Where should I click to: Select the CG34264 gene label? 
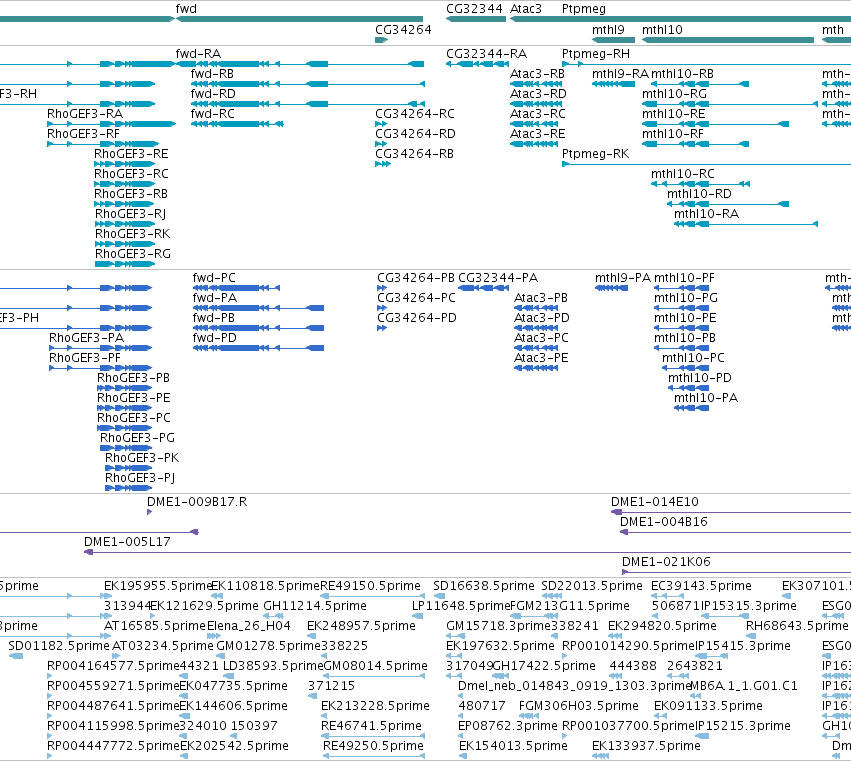pyautogui.click(x=403, y=30)
